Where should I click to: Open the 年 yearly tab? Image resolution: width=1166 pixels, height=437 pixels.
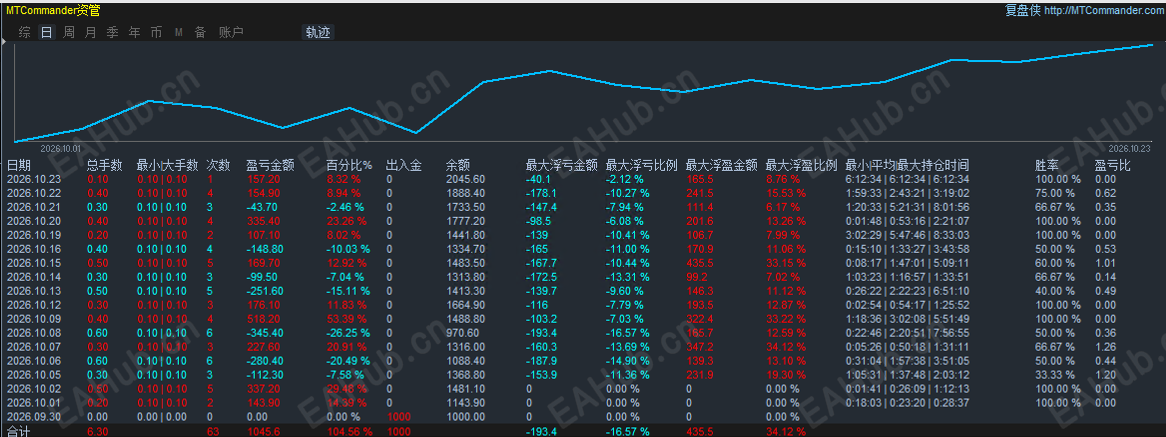pos(134,32)
